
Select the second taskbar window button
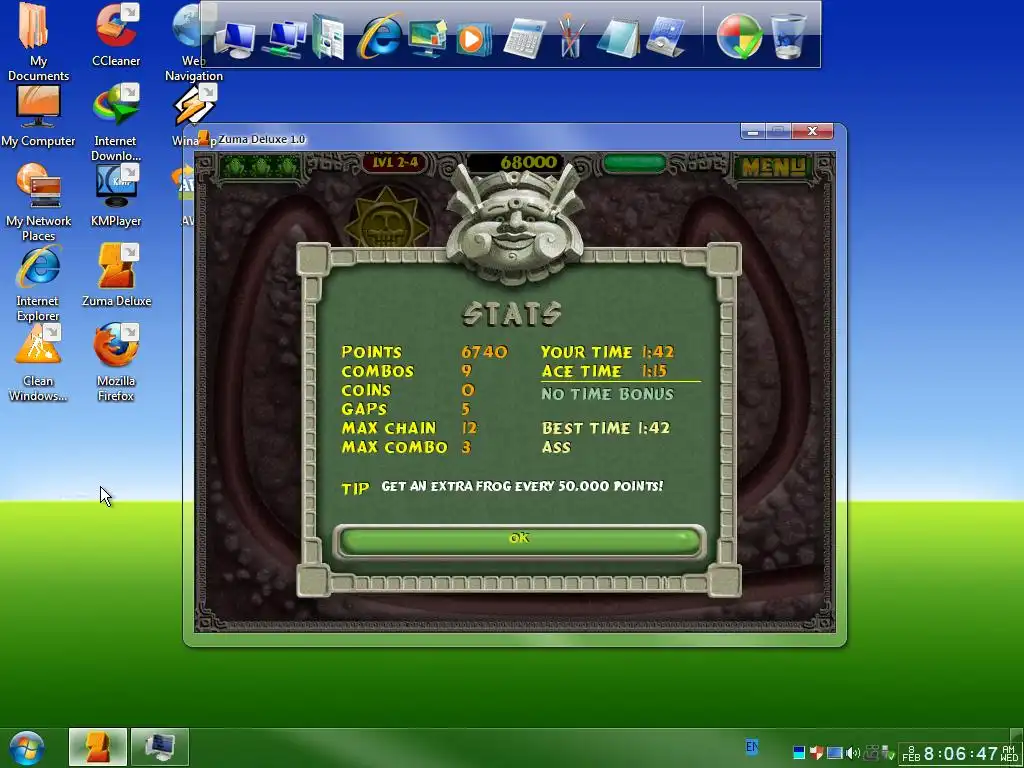click(159, 747)
